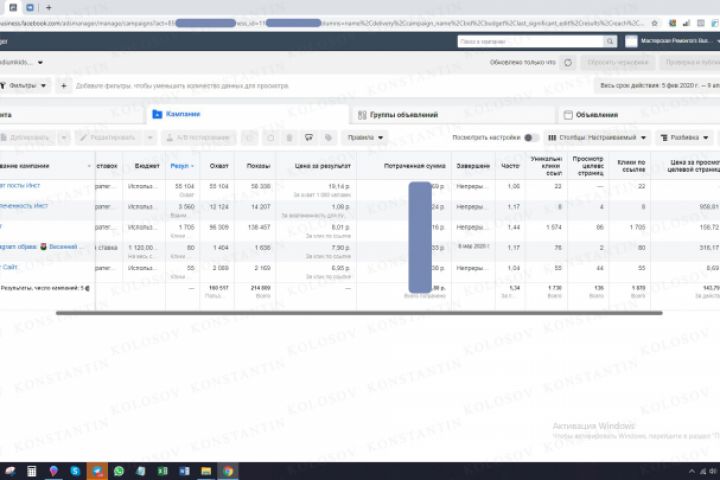Open the orange-highlighted taskbar app
The height and width of the screenshot is (480, 720).
tap(97, 471)
